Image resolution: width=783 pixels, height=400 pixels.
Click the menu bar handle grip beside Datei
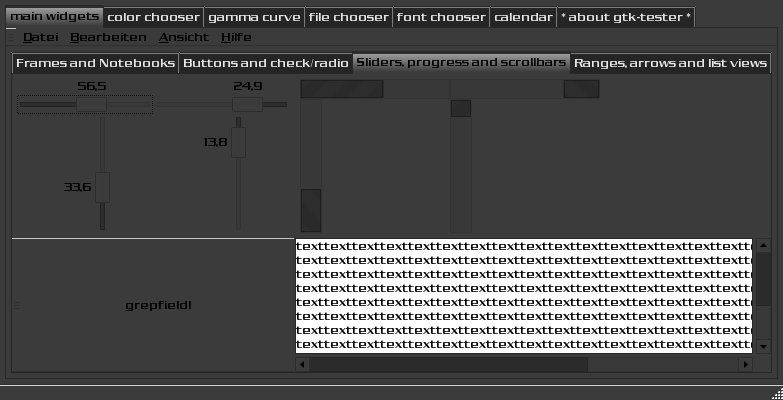pos(12,37)
